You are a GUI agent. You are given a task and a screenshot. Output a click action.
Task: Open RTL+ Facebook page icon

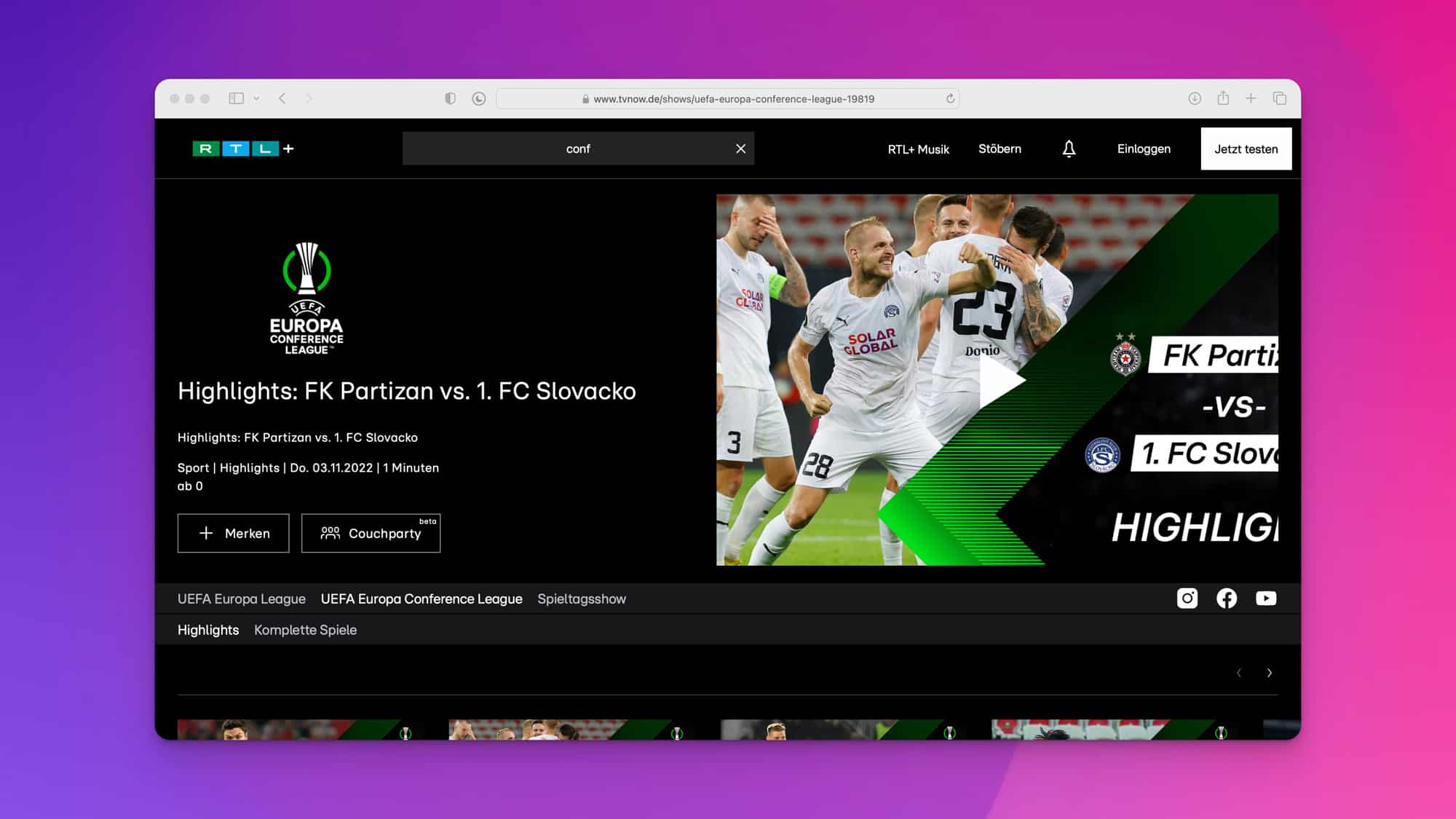point(1227,598)
